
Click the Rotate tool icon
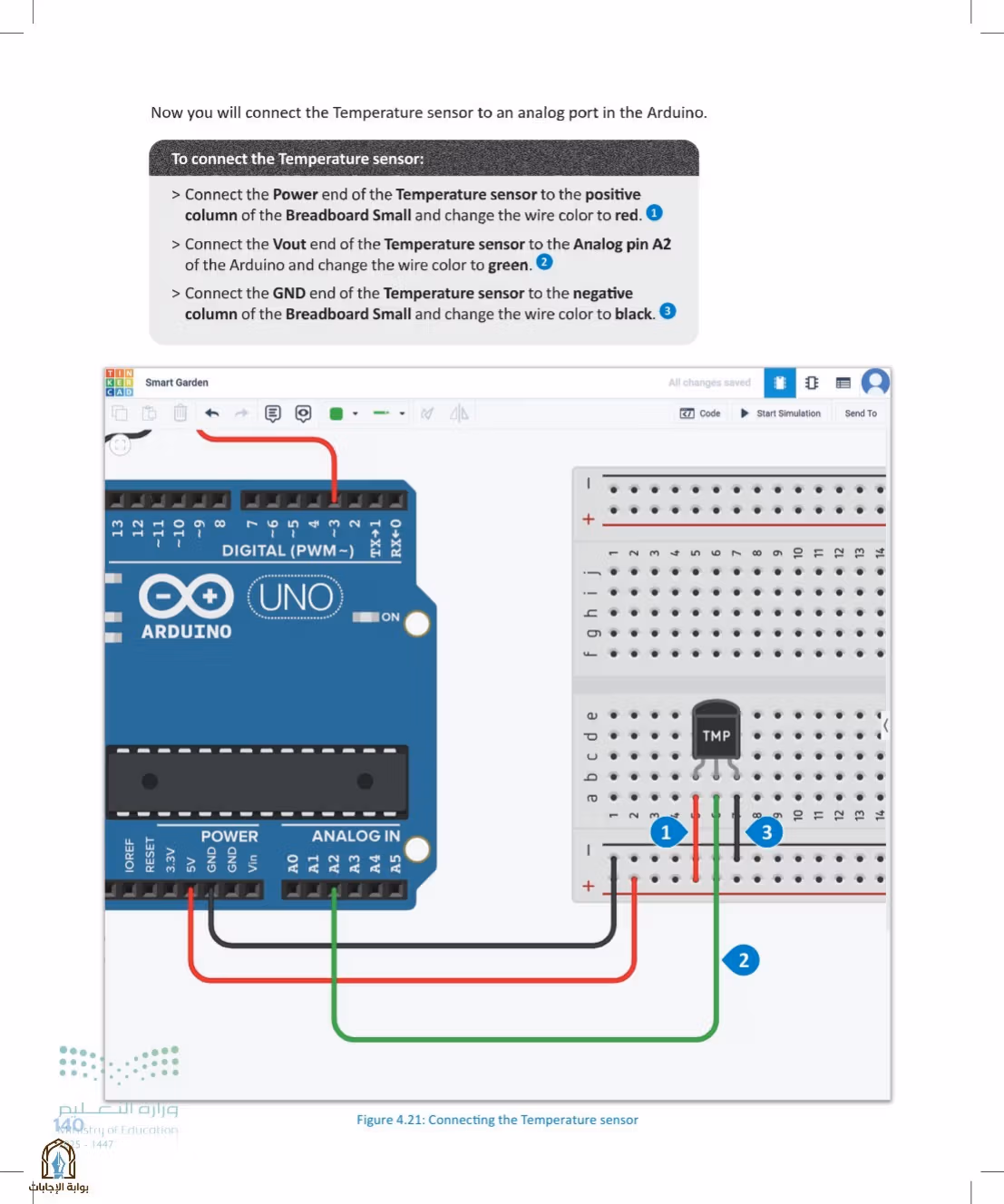tap(427, 413)
